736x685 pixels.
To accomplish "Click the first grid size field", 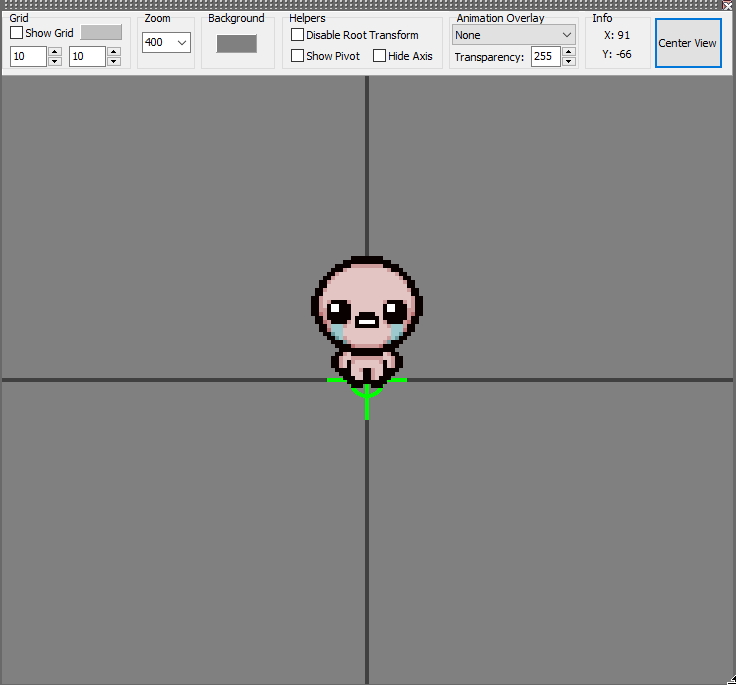I will click(28, 56).
